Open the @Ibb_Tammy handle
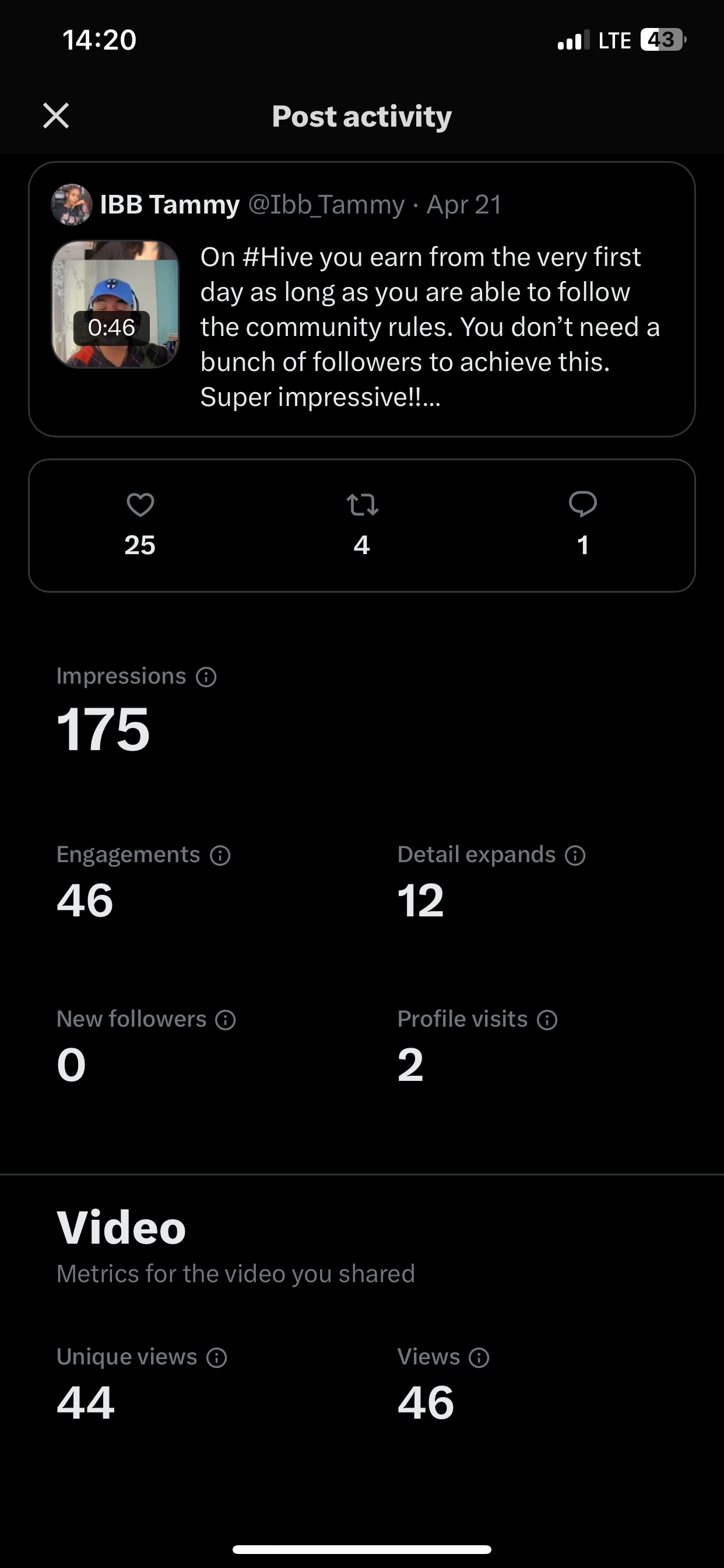This screenshot has height=1568, width=724. tap(326, 205)
